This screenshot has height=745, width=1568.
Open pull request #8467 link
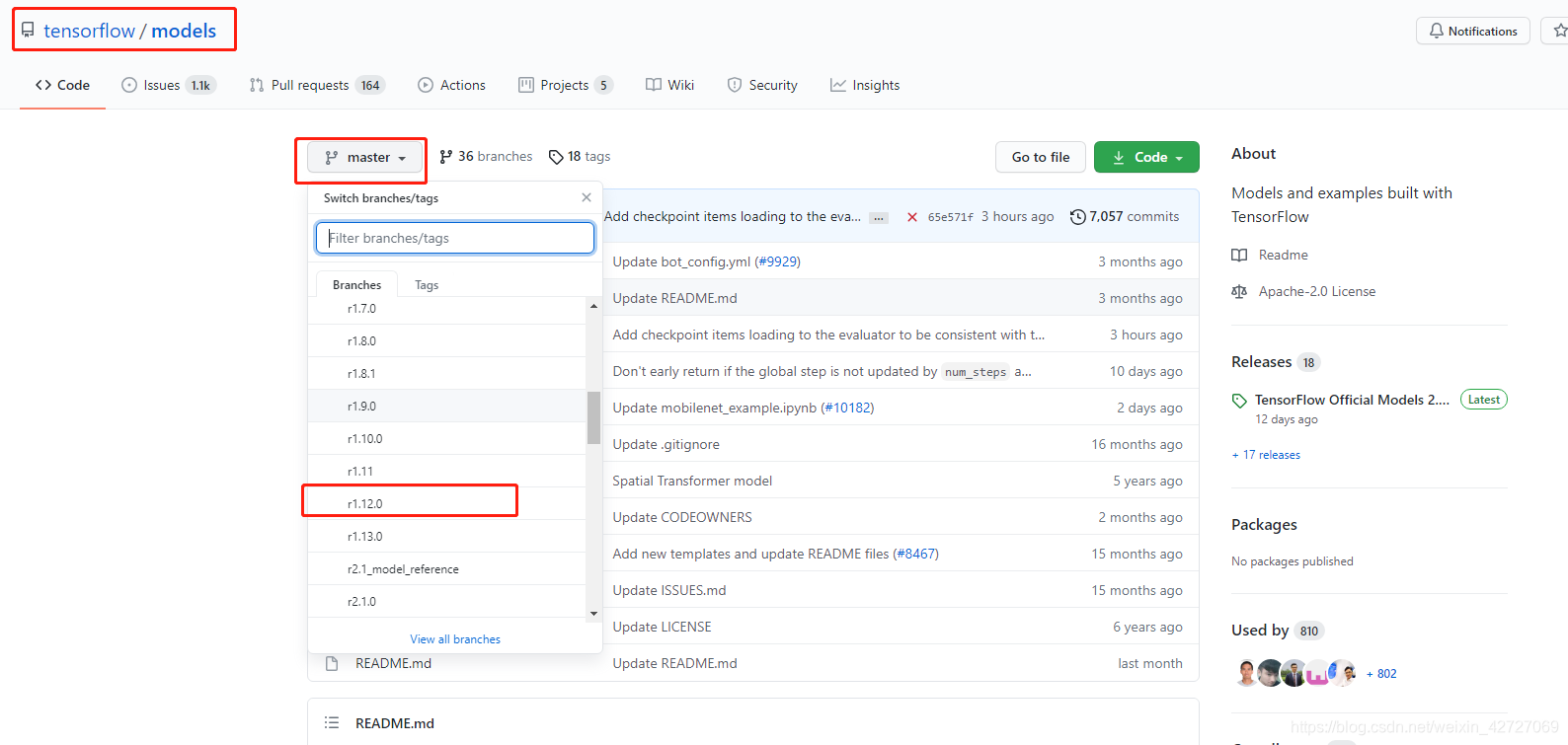pos(915,554)
